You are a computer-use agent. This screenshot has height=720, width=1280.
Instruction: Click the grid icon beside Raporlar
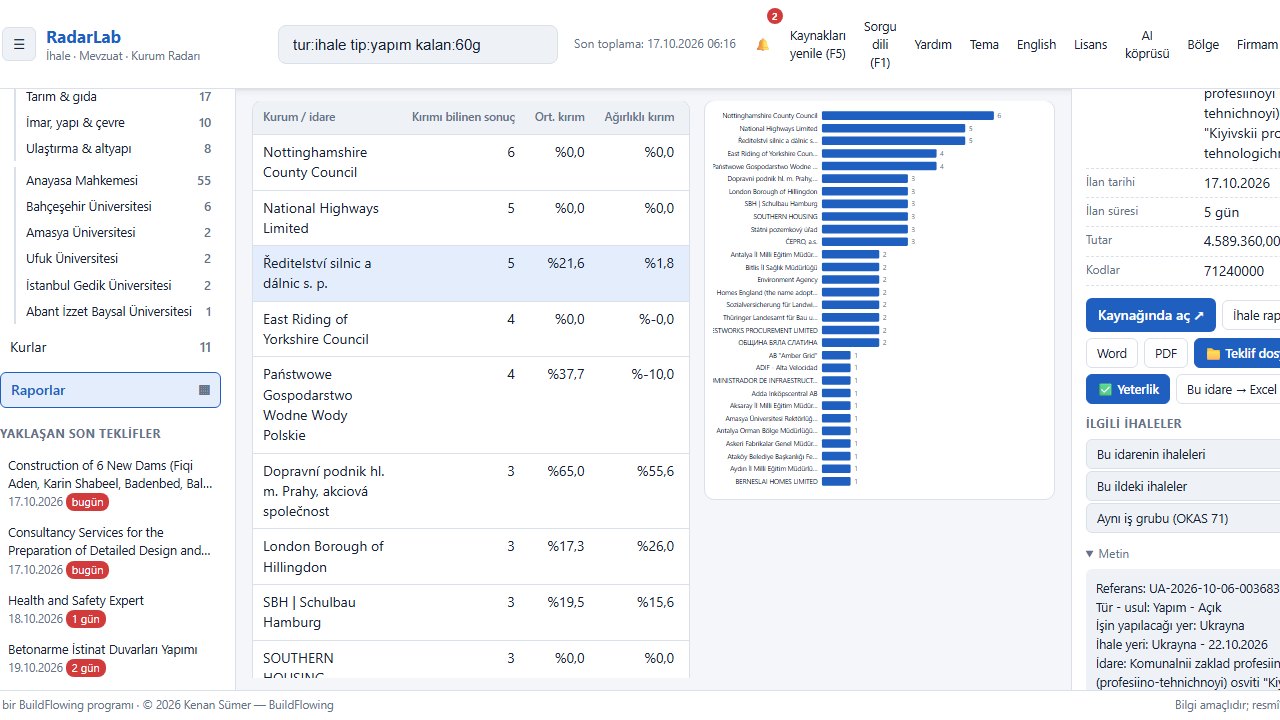click(205, 390)
